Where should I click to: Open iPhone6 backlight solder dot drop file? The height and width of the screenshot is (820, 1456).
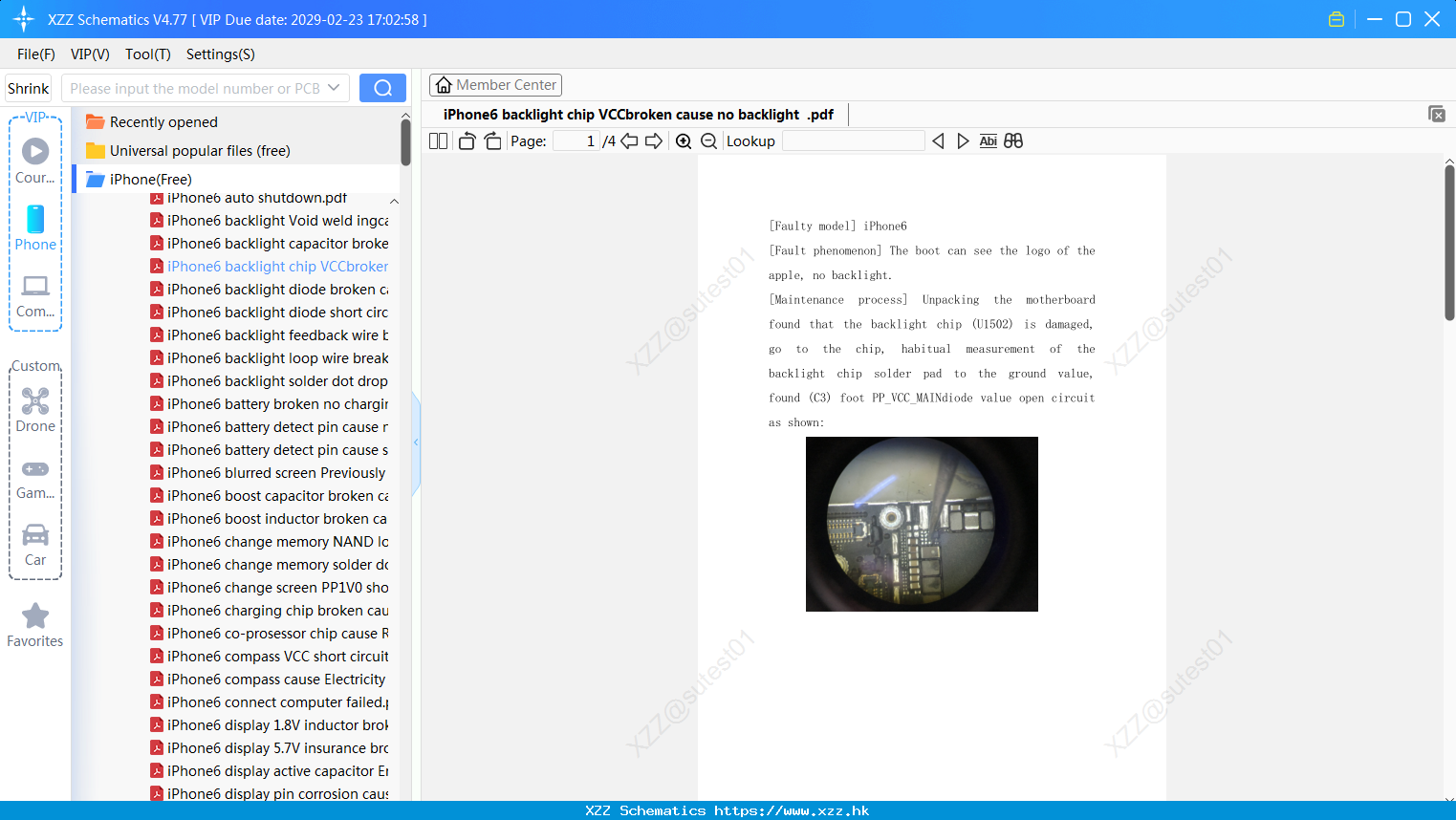[x=269, y=381]
